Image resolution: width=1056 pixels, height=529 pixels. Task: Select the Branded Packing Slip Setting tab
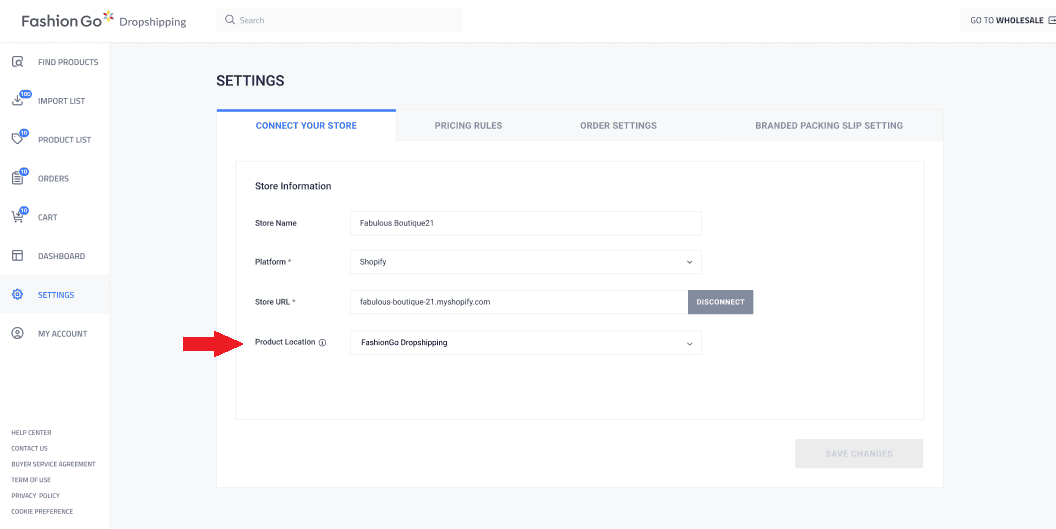click(828, 126)
